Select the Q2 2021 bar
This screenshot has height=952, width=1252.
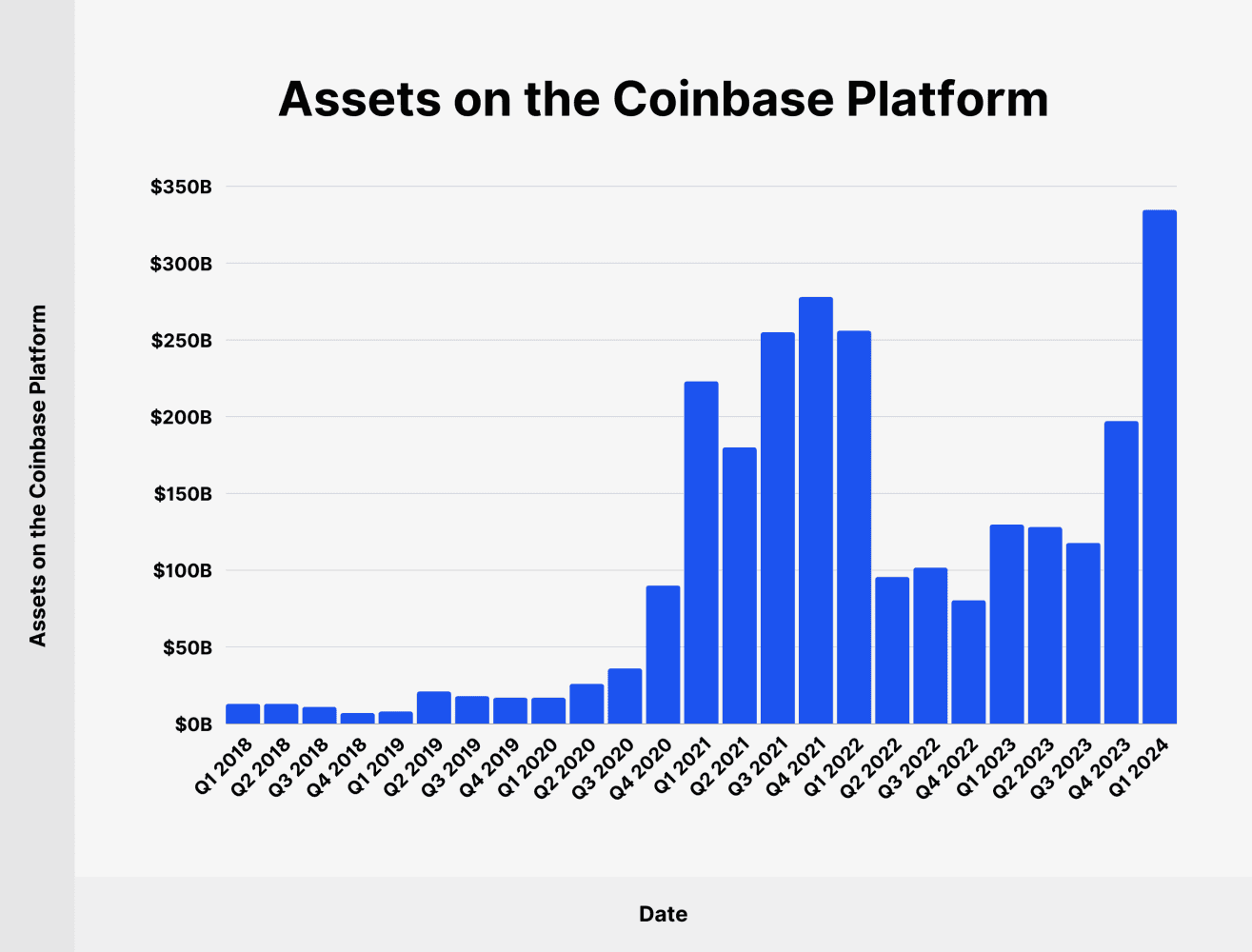coord(739,585)
